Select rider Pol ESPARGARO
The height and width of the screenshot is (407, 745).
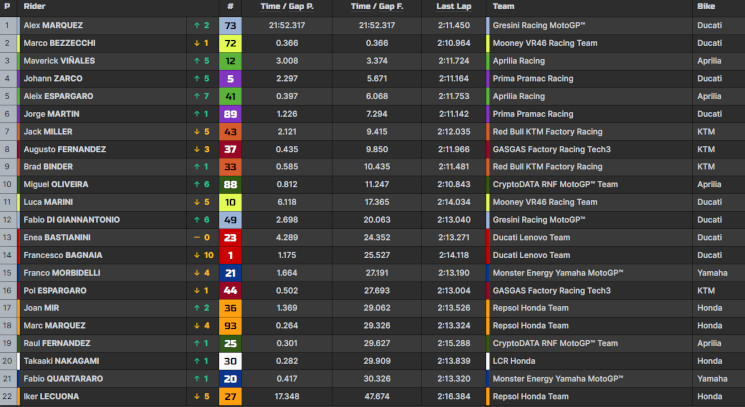tap(55, 291)
